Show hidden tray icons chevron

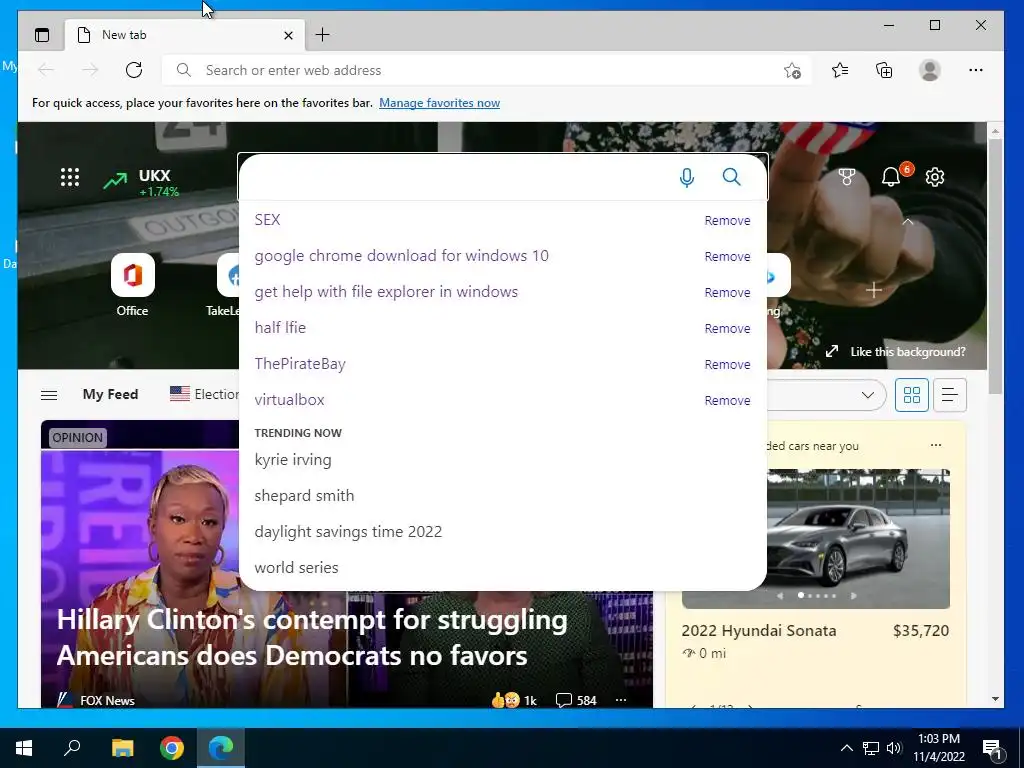click(x=846, y=748)
